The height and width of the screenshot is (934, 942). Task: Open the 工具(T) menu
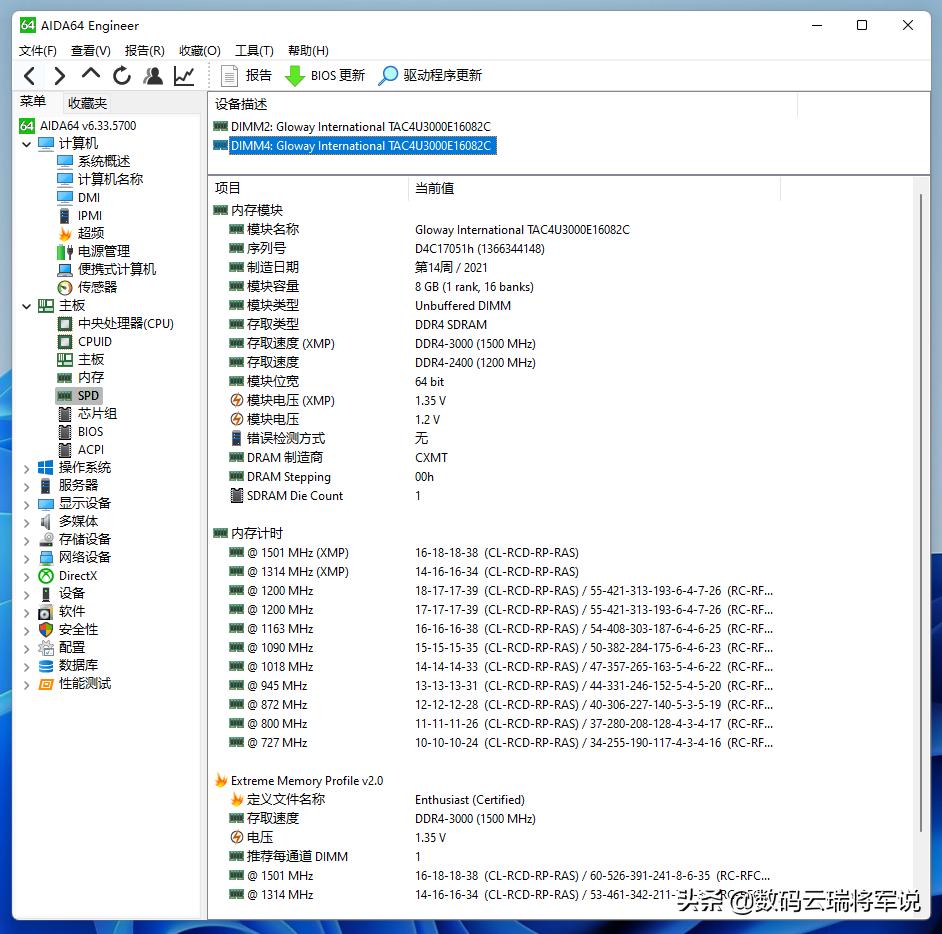253,50
